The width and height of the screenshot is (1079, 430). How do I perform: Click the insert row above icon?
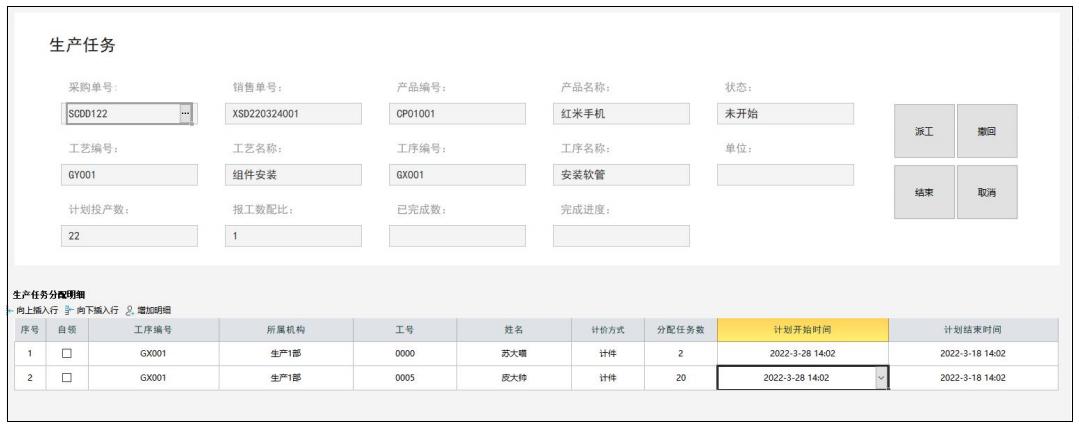pyautogui.click(x=12, y=310)
